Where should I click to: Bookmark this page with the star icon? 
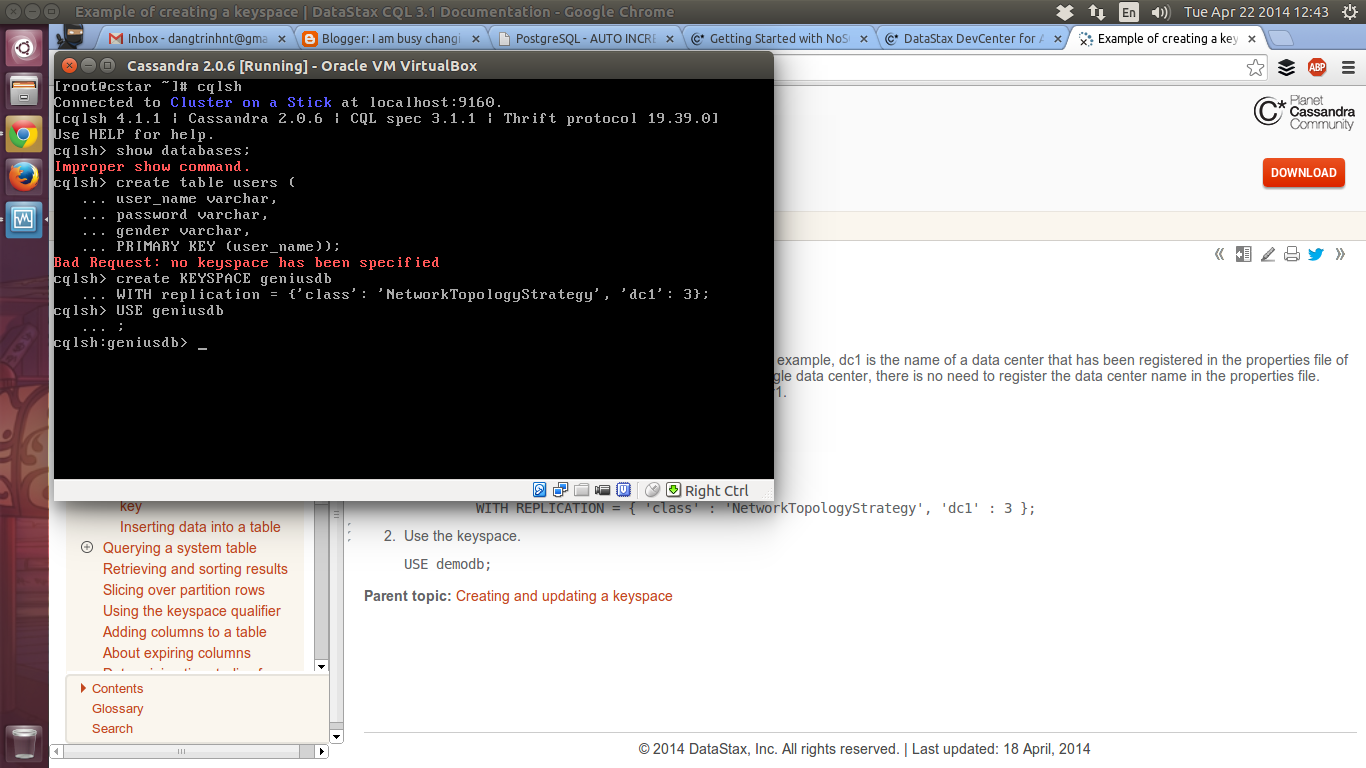pos(1256,68)
